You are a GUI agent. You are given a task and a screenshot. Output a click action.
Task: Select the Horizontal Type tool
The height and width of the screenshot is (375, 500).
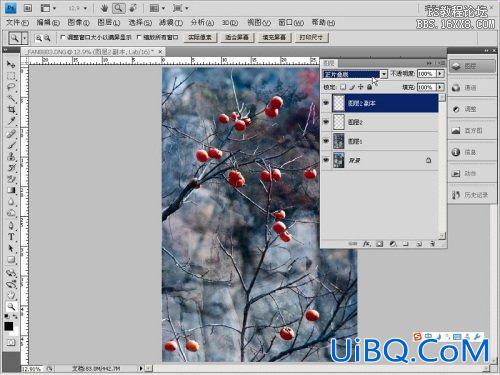11,237
